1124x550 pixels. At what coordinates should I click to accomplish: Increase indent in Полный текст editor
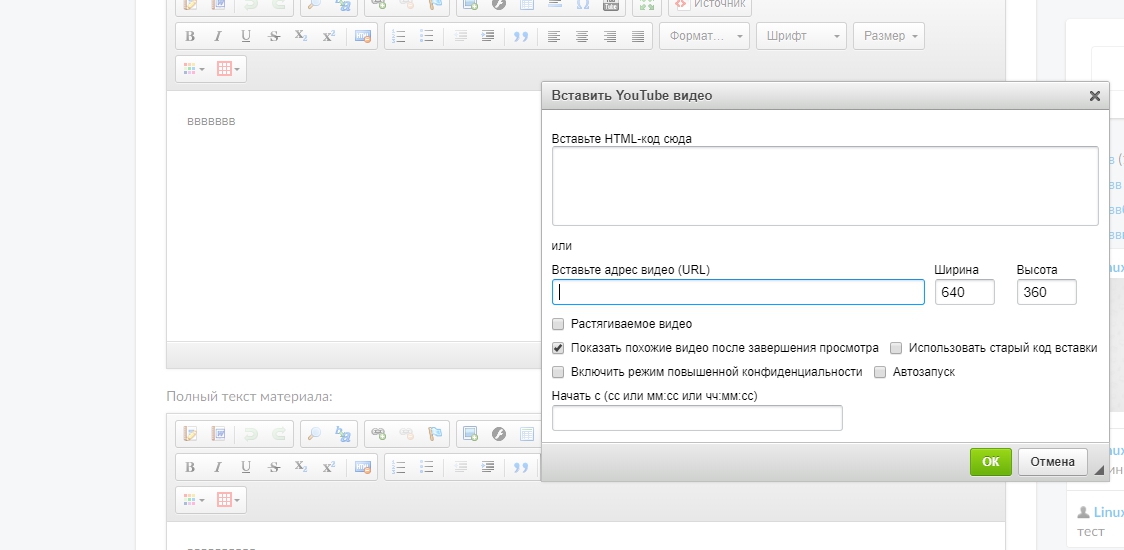[x=487, y=468]
